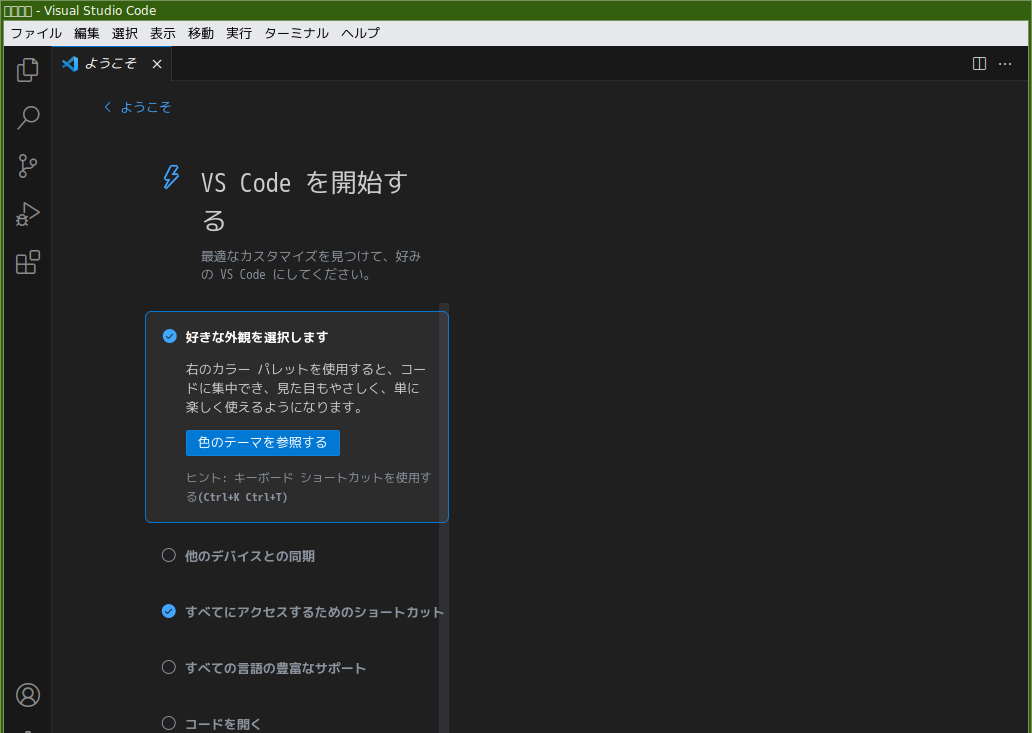Click the 最適なカスタマイズ description text
Image resolution: width=1032 pixels, height=733 pixels.
311,265
